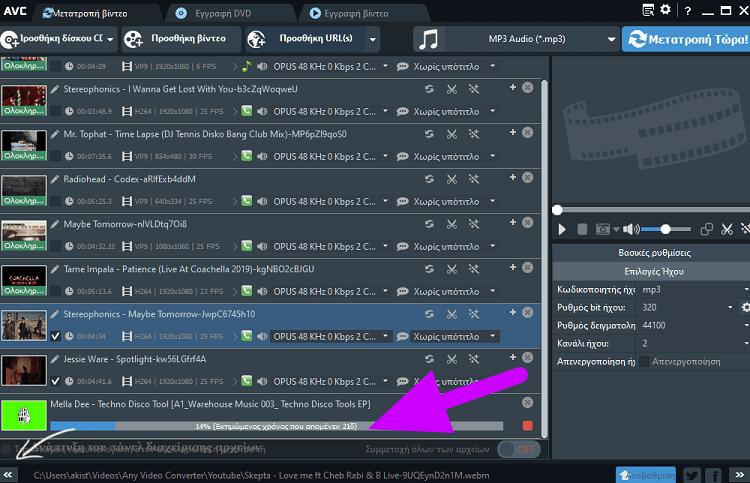Check the Radiohead Codex checkbox
Image resolution: width=750 pixels, height=483 pixels.
tap(55, 201)
